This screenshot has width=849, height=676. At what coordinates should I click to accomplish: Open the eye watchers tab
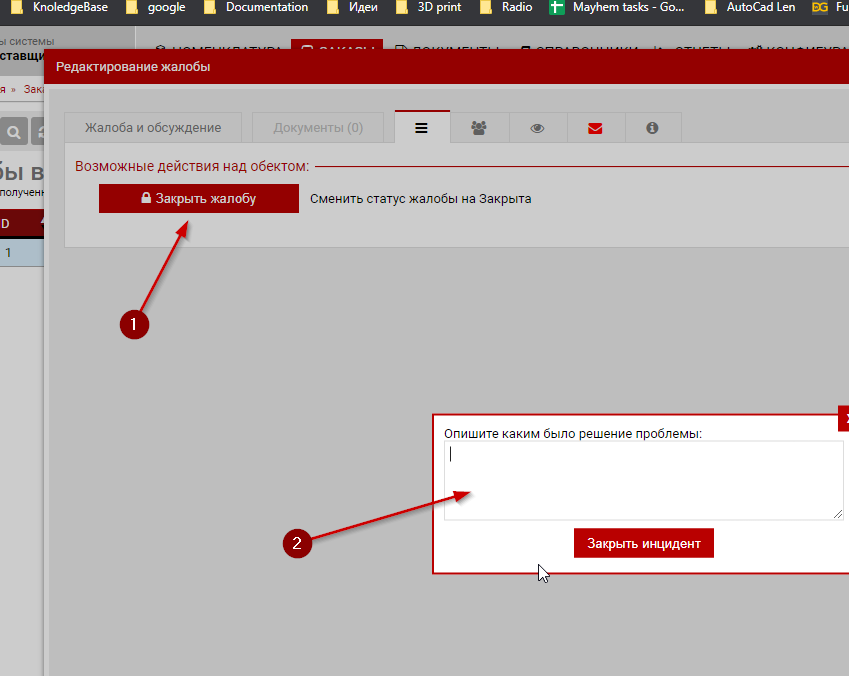[x=538, y=128]
